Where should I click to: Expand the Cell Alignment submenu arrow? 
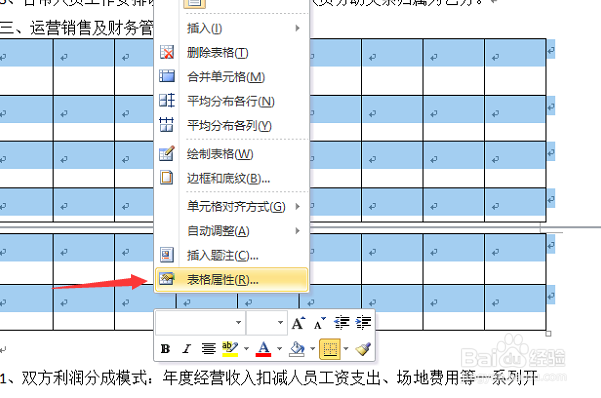[x=297, y=207]
